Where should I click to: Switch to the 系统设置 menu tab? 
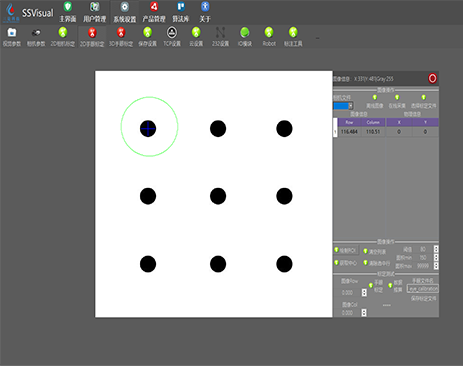tap(125, 12)
